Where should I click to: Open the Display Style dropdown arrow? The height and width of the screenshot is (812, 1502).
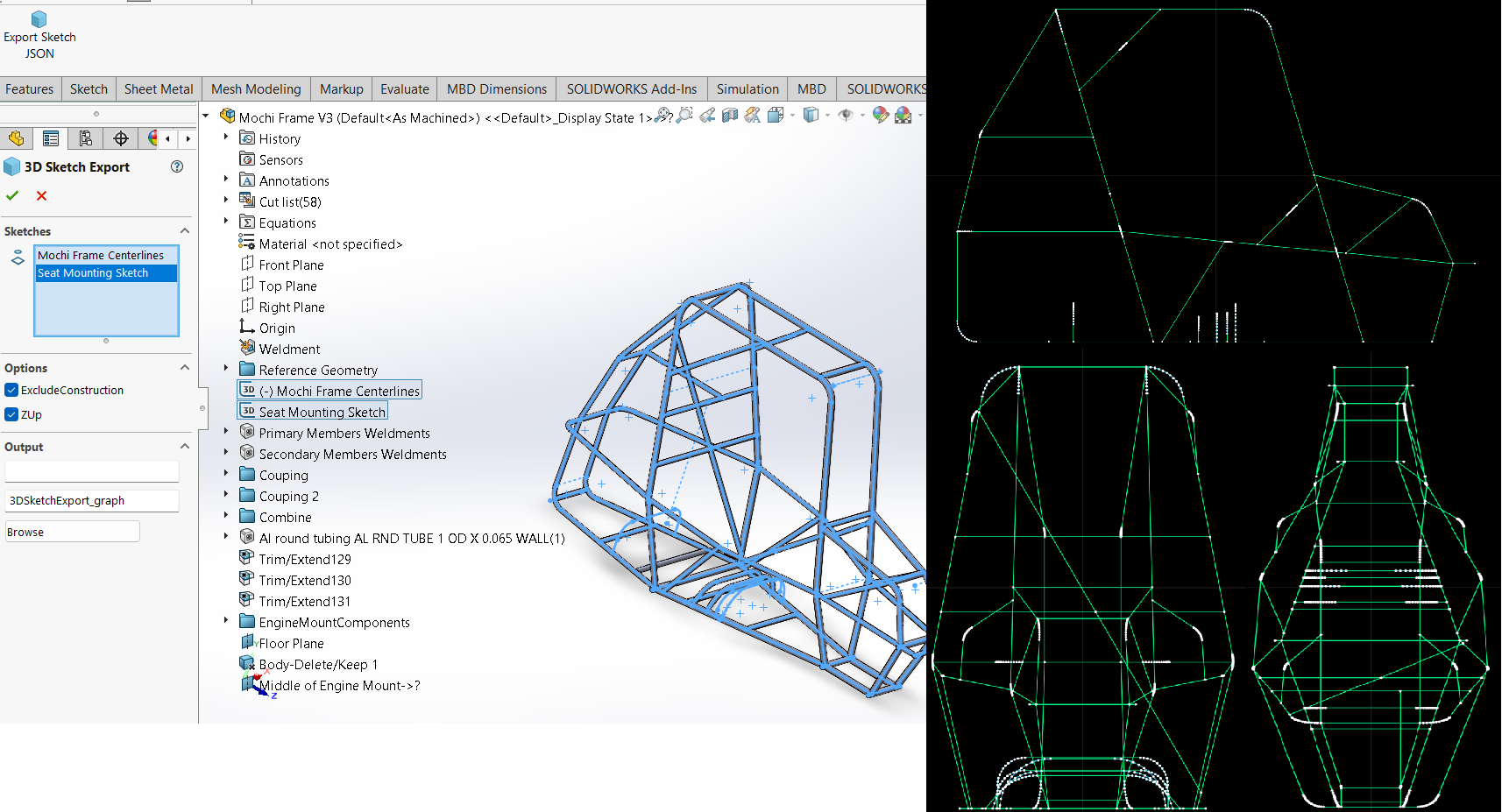point(827,116)
